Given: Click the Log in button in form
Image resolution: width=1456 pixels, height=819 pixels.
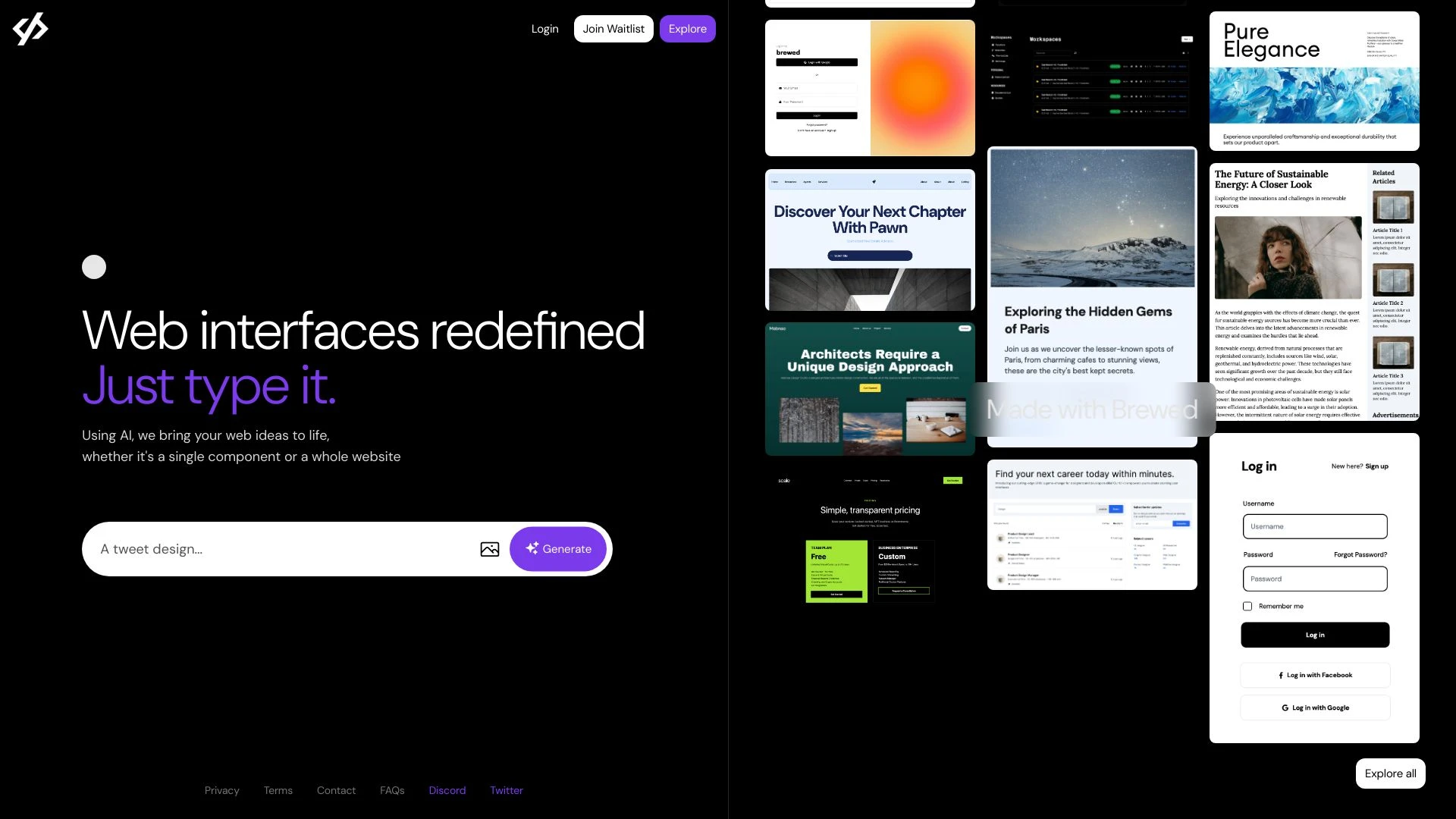Looking at the screenshot, I should (1314, 635).
